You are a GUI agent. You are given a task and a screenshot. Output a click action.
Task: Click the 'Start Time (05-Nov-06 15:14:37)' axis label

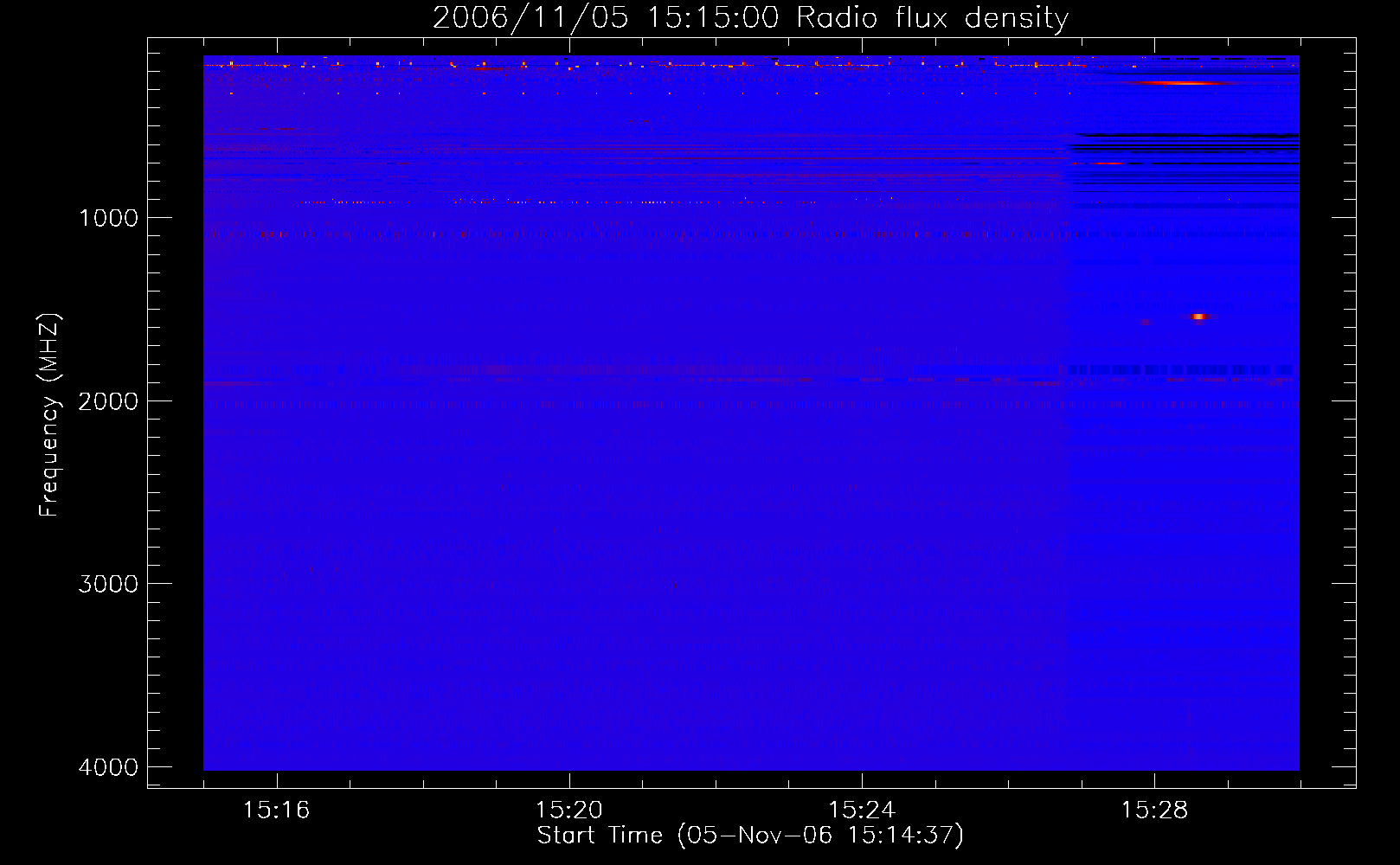(x=750, y=836)
